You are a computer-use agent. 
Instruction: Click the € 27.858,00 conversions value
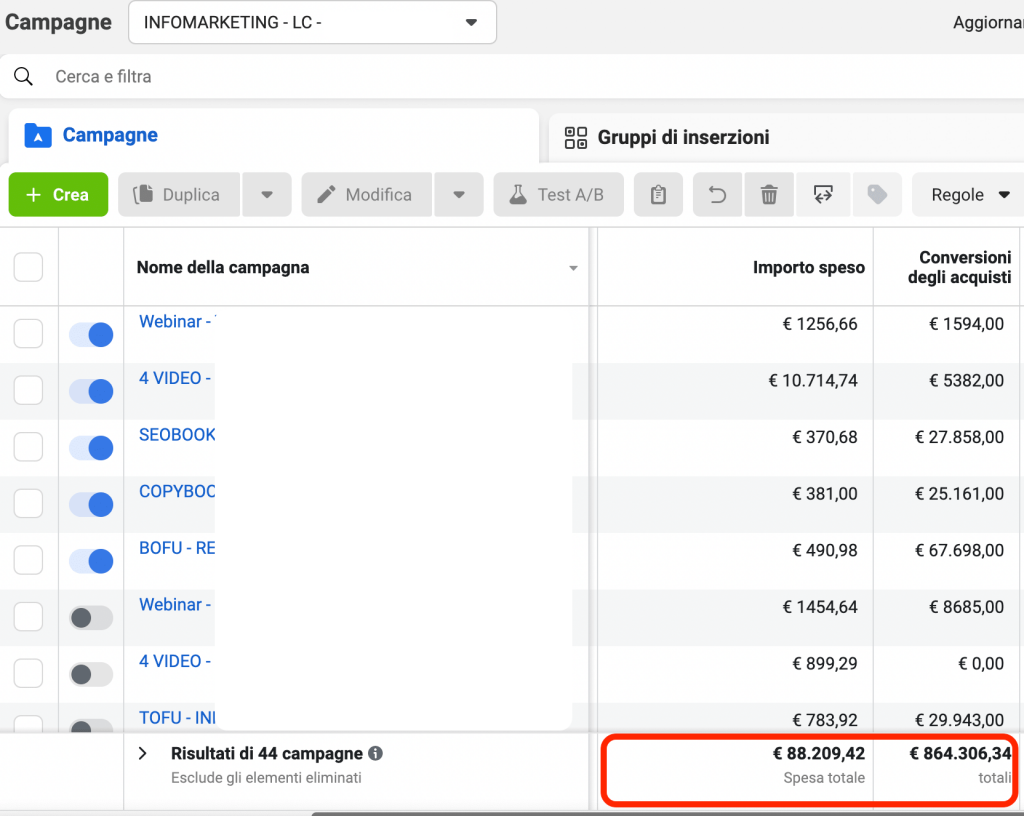click(959, 437)
